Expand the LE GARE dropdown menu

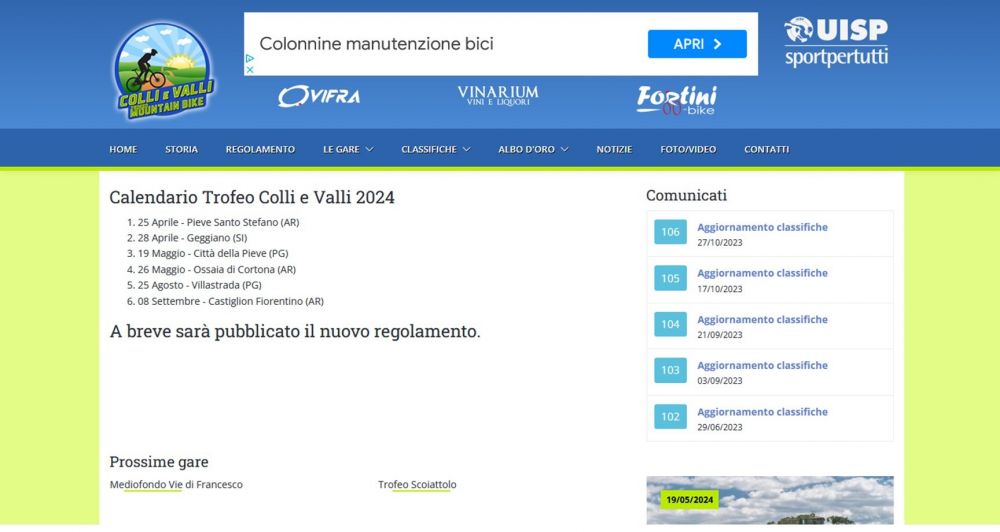pos(348,149)
